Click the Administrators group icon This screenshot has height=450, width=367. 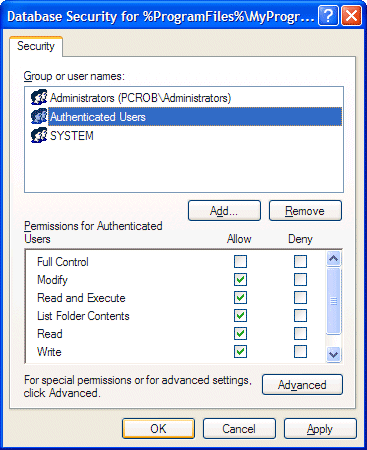39,98
